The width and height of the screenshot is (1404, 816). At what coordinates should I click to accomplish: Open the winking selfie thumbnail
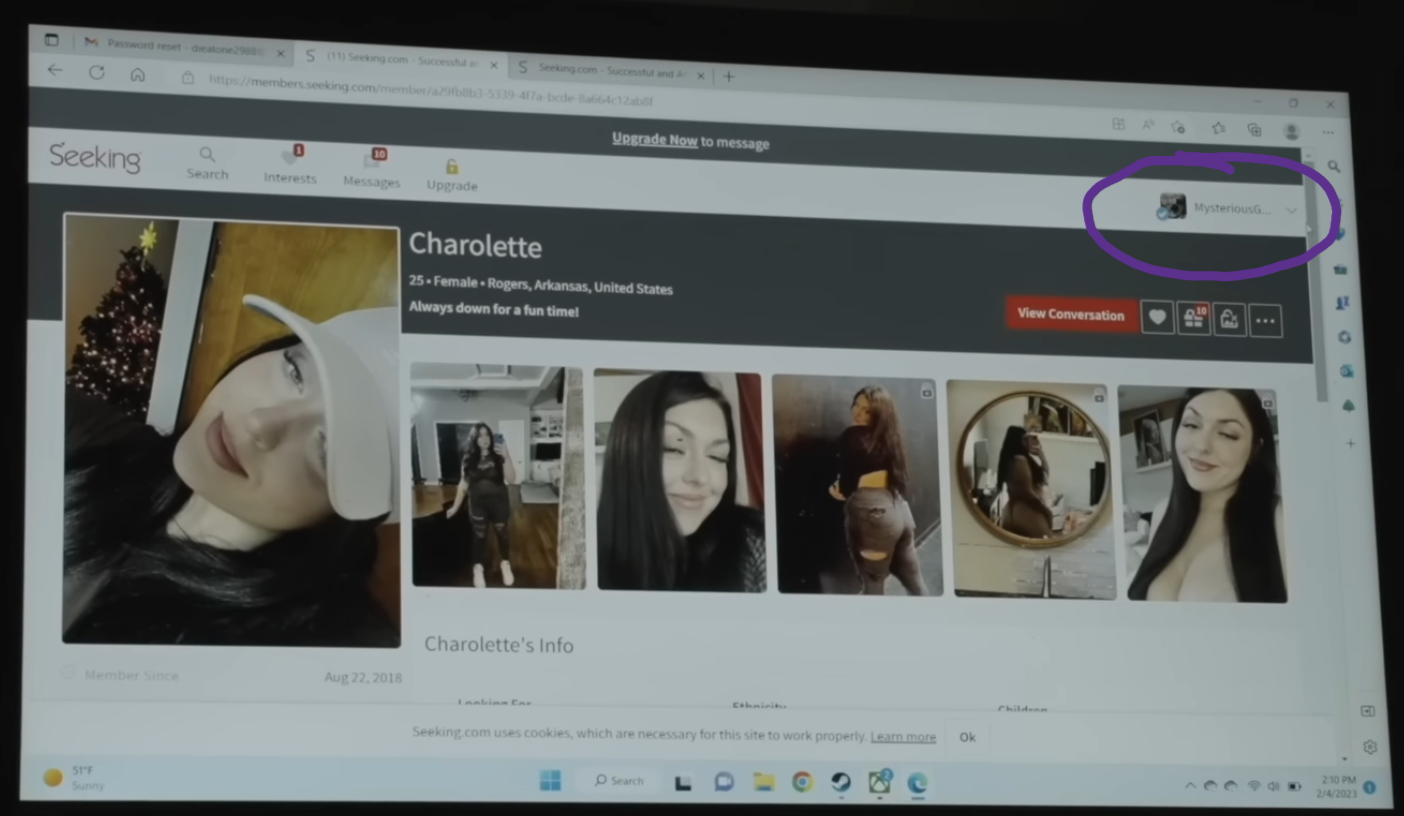click(x=1203, y=494)
